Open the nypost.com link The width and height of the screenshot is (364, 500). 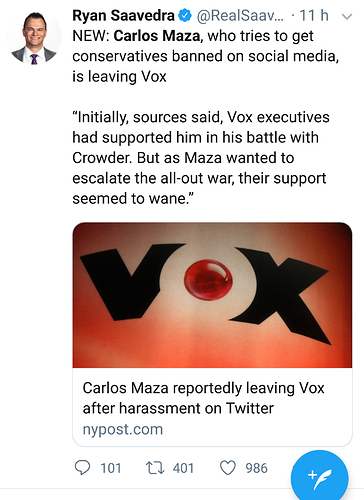[123, 429]
